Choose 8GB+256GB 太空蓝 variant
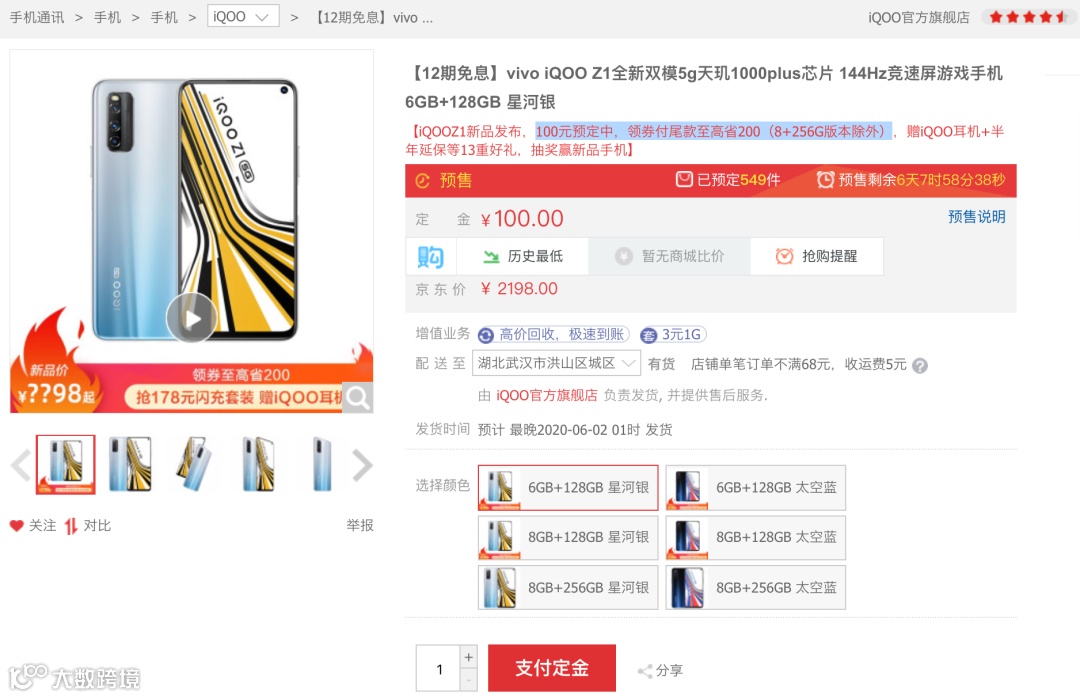Image resolution: width=1080 pixels, height=698 pixels. coord(756,588)
